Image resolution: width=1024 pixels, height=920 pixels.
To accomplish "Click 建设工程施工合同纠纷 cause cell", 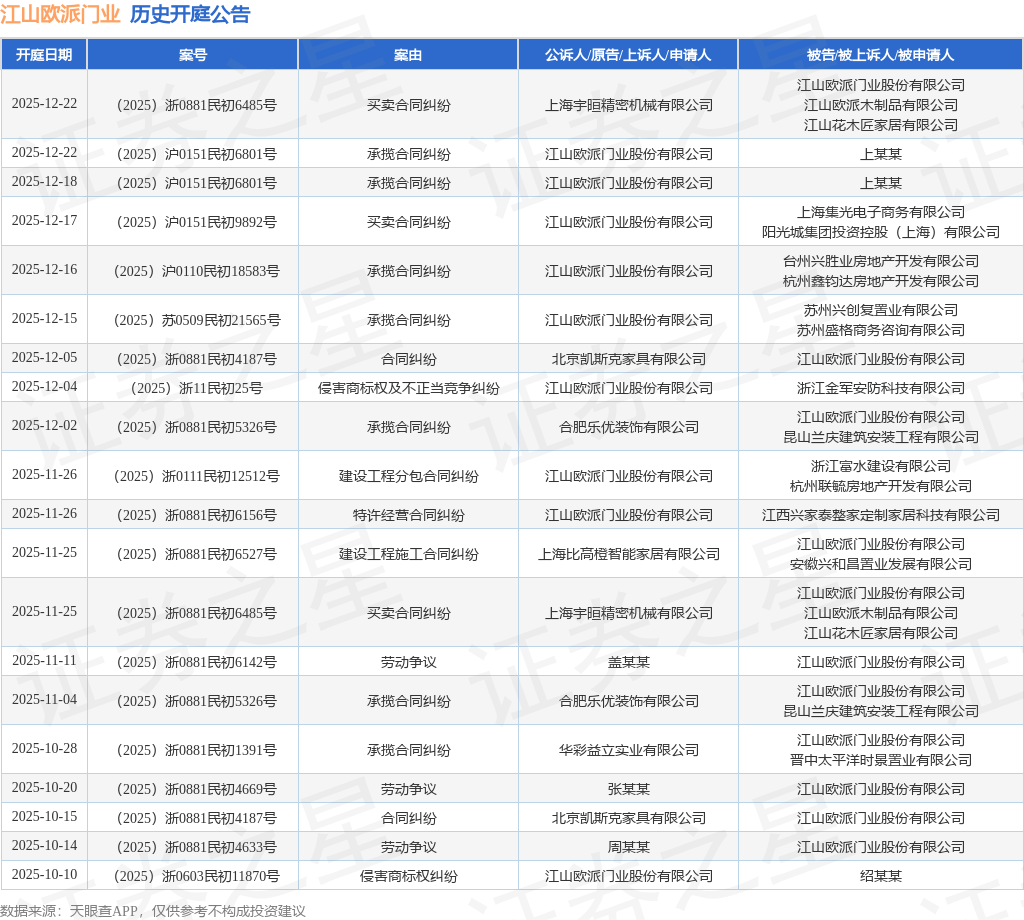I will 408,554.
